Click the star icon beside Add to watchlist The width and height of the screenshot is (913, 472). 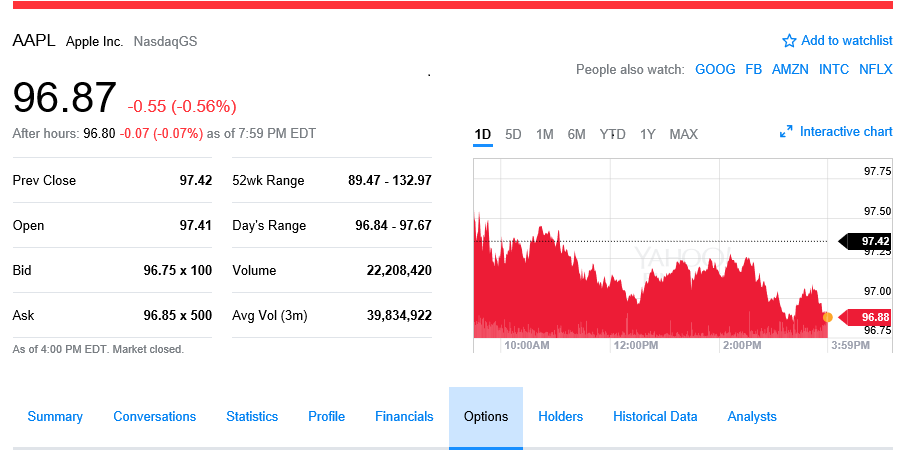789,41
